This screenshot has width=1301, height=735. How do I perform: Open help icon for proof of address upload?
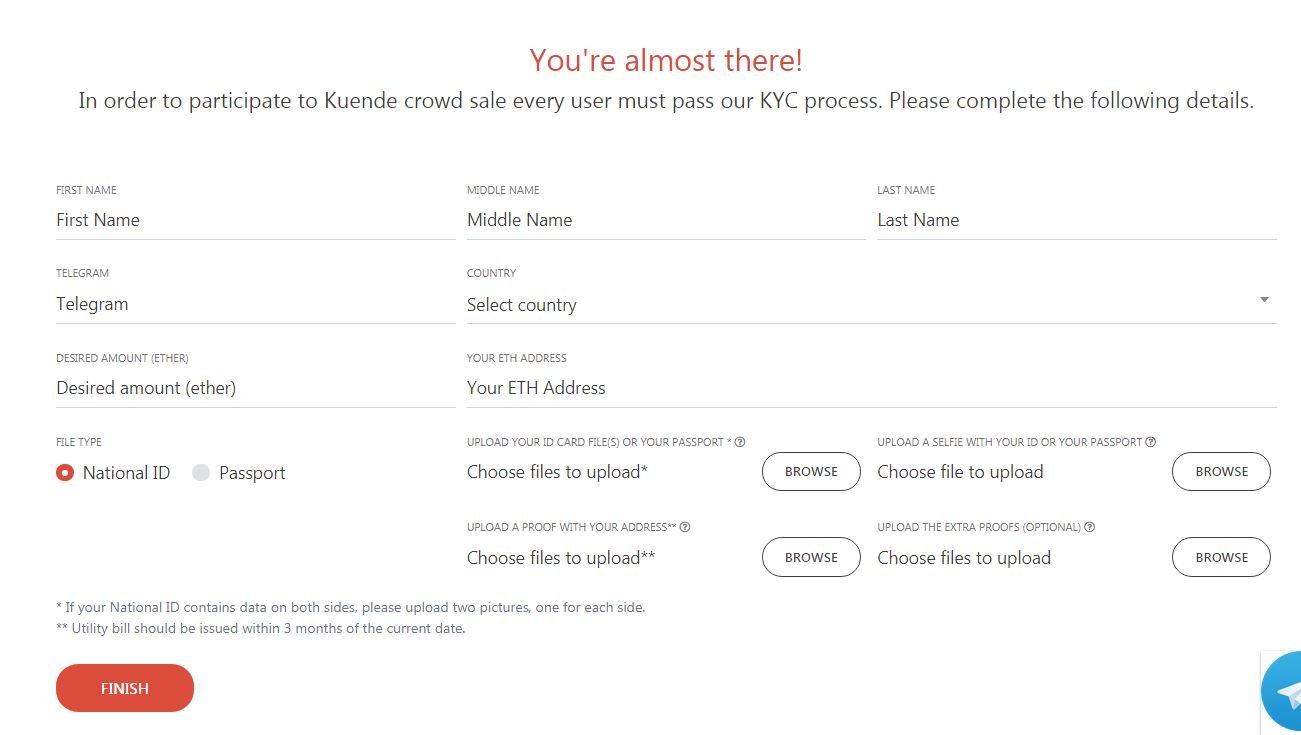point(686,527)
